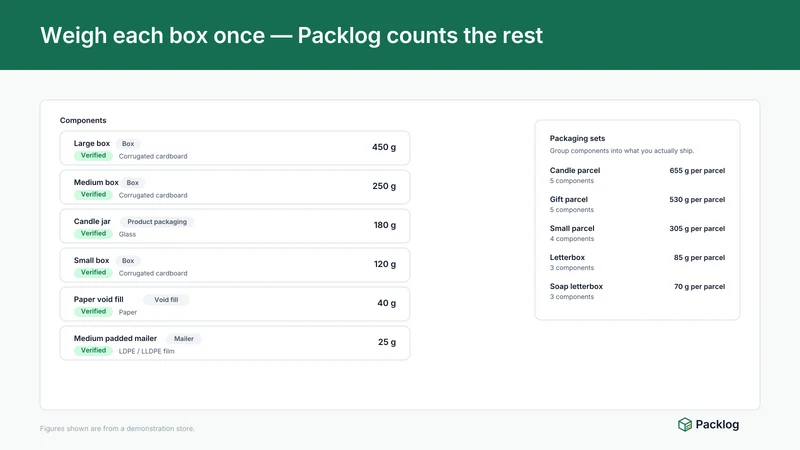Click the 530 g per parcel value

click(697, 200)
